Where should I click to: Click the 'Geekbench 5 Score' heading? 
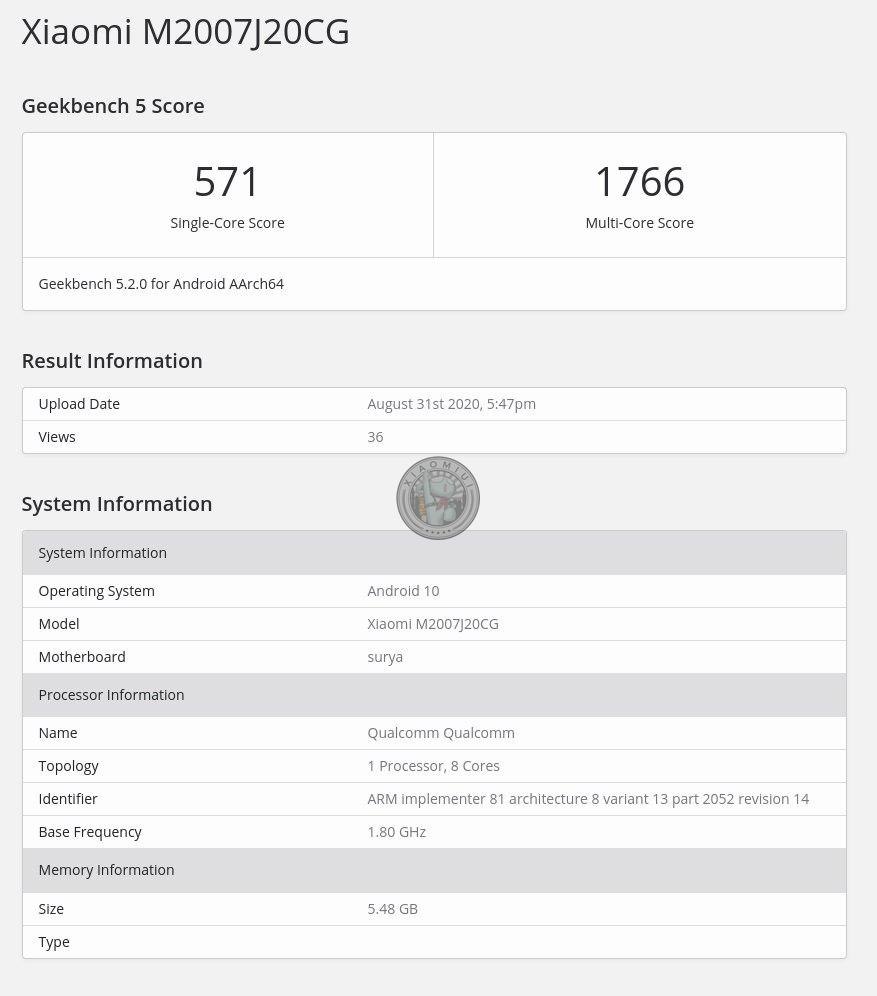113,105
